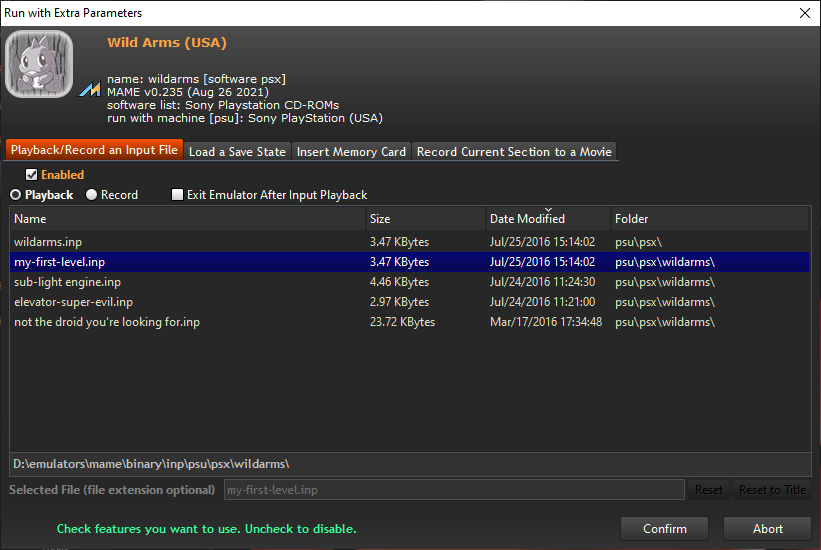
Task: Click the Abort button
Action: pyautogui.click(x=767, y=529)
